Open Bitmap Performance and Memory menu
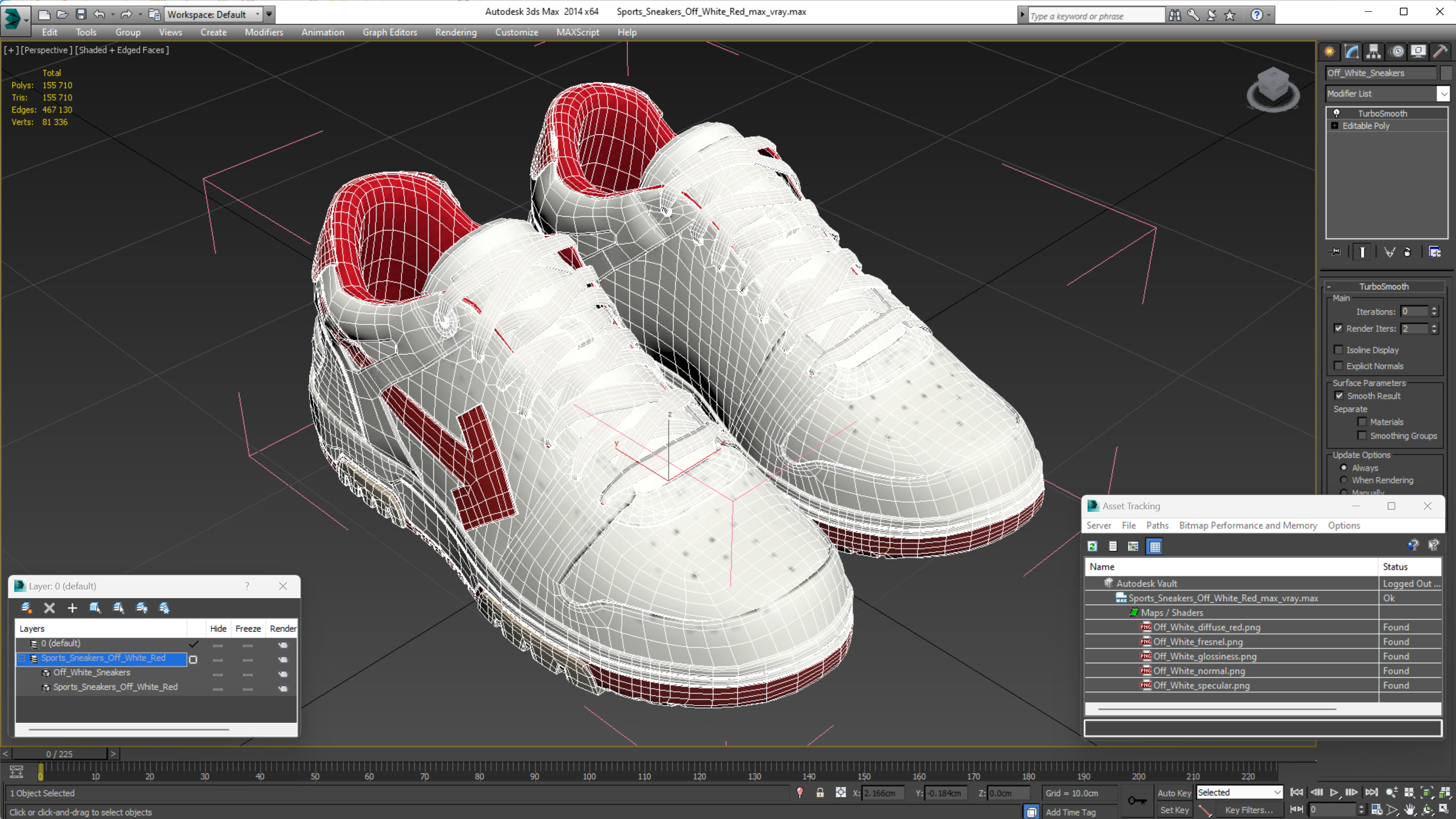This screenshot has height=819, width=1456. point(1247,525)
